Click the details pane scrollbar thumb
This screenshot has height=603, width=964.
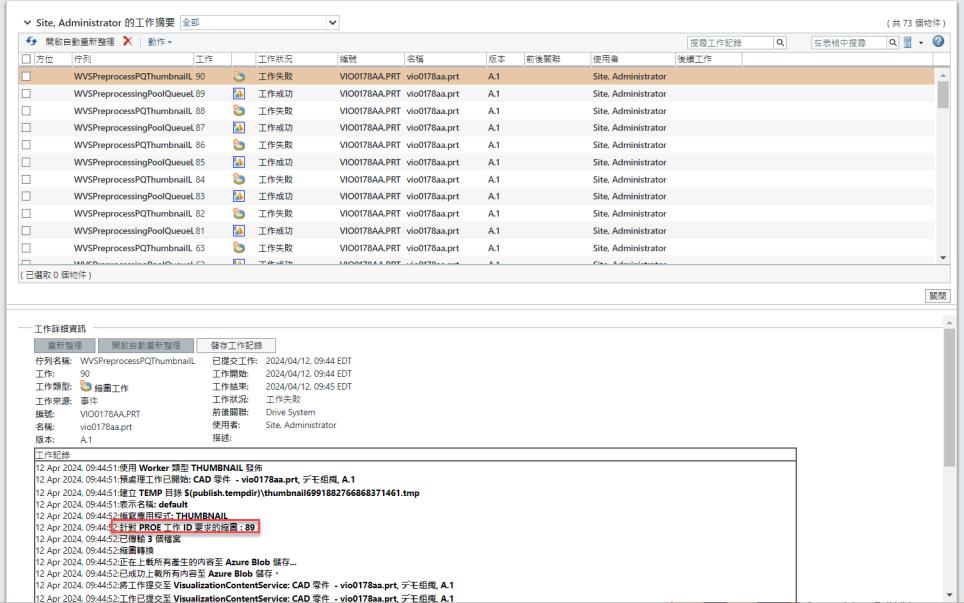point(949,397)
